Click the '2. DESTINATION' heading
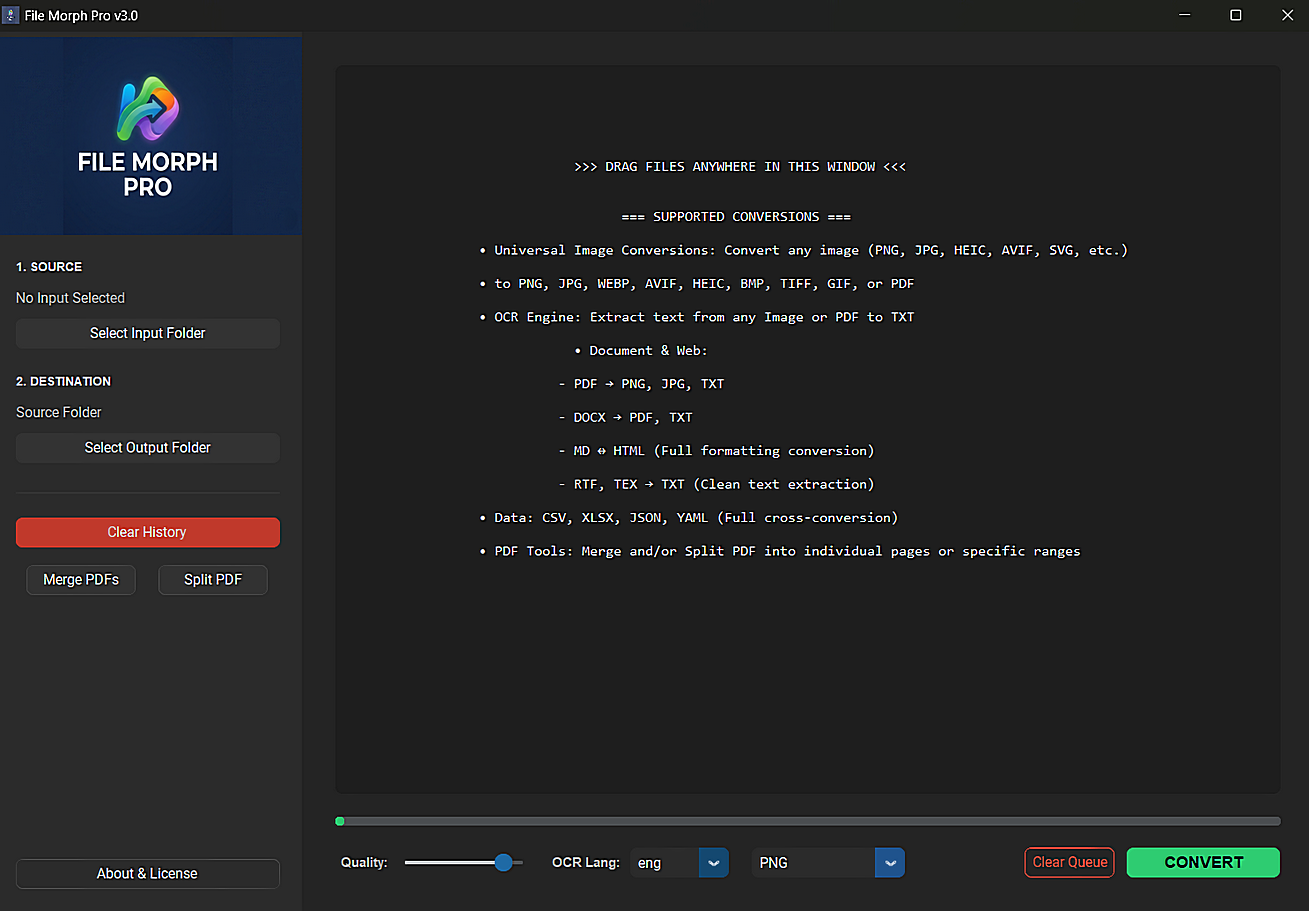This screenshot has width=1309, height=911. click(64, 381)
